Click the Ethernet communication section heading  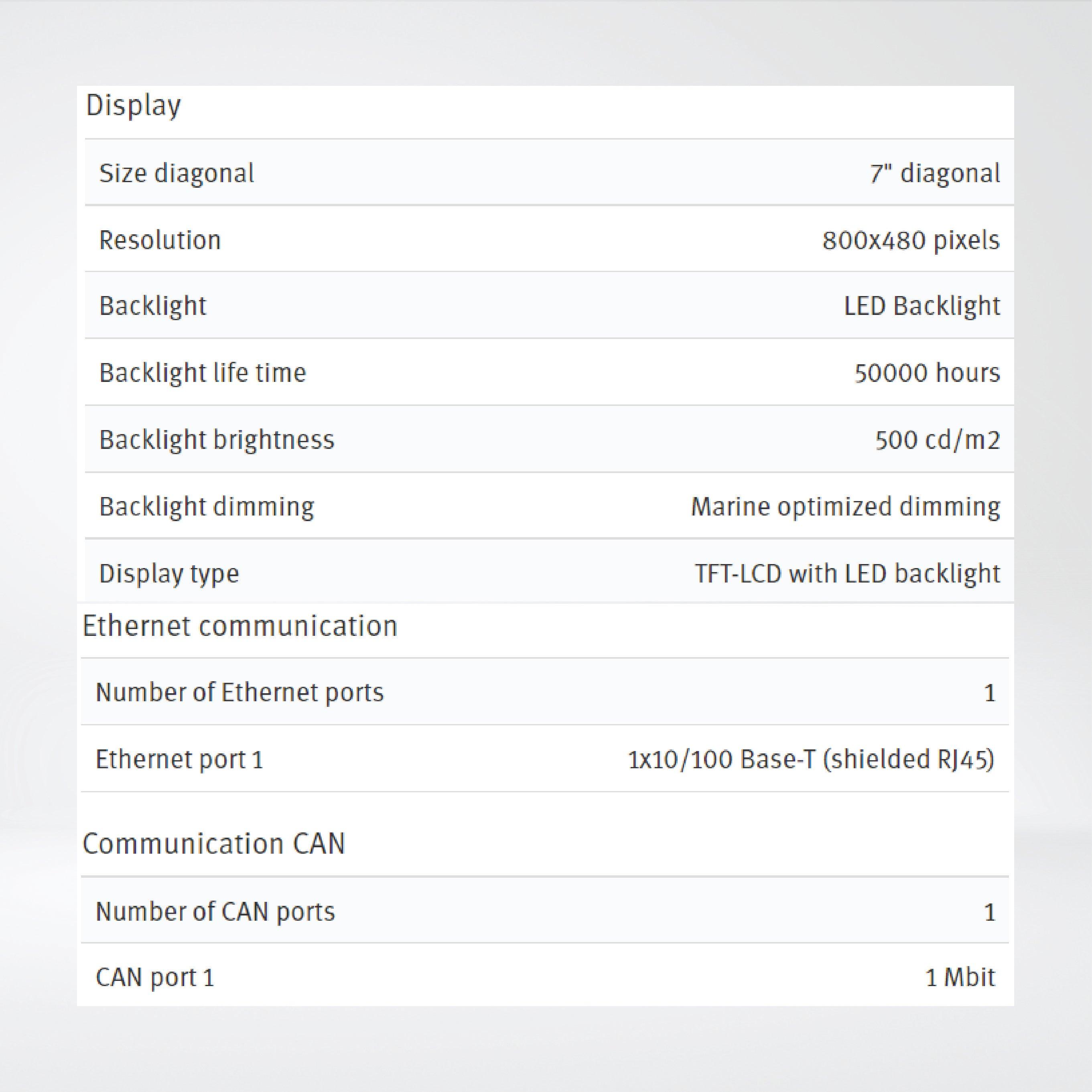pos(240,626)
